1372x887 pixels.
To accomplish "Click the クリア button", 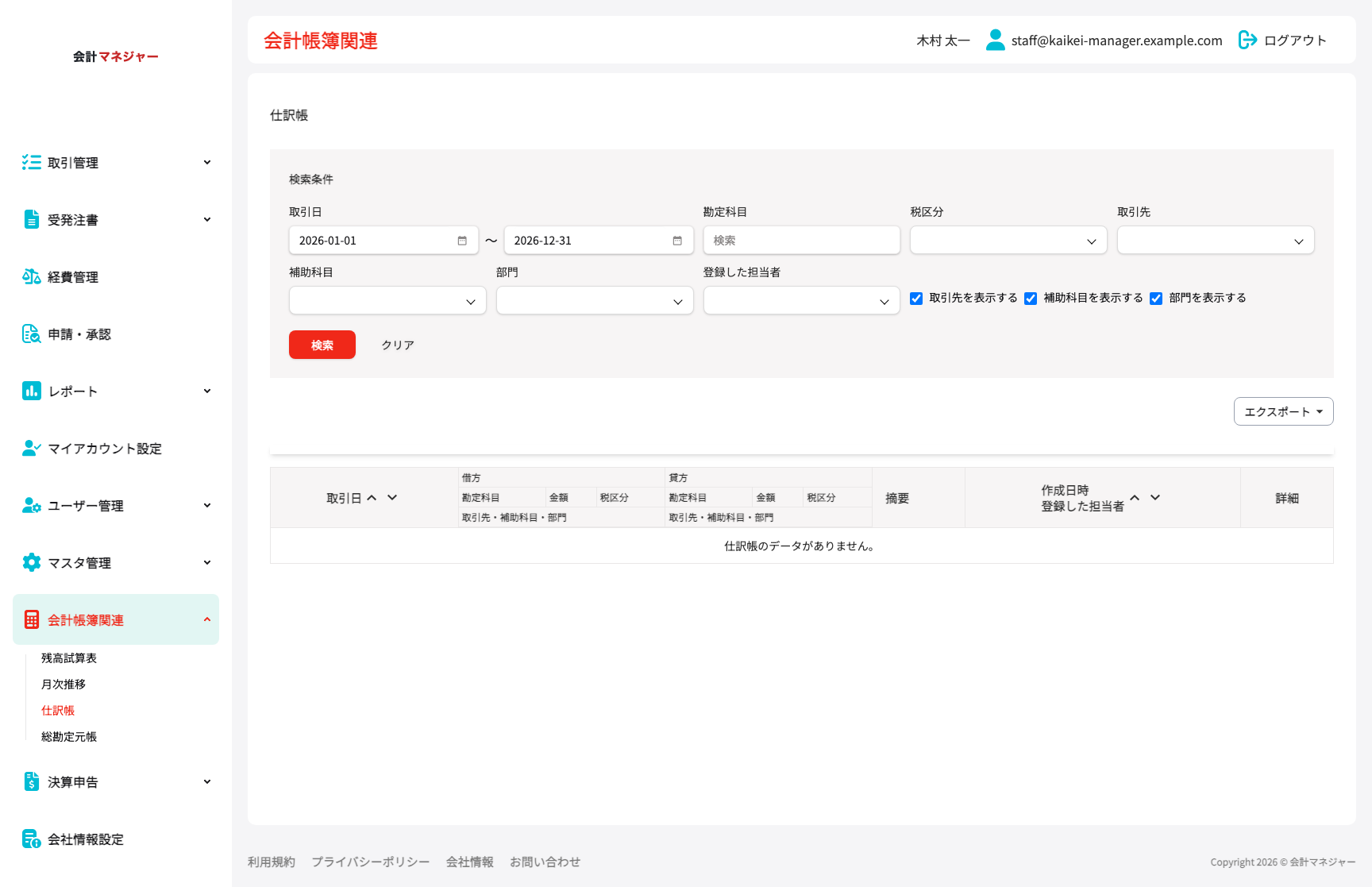I will click(x=398, y=345).
